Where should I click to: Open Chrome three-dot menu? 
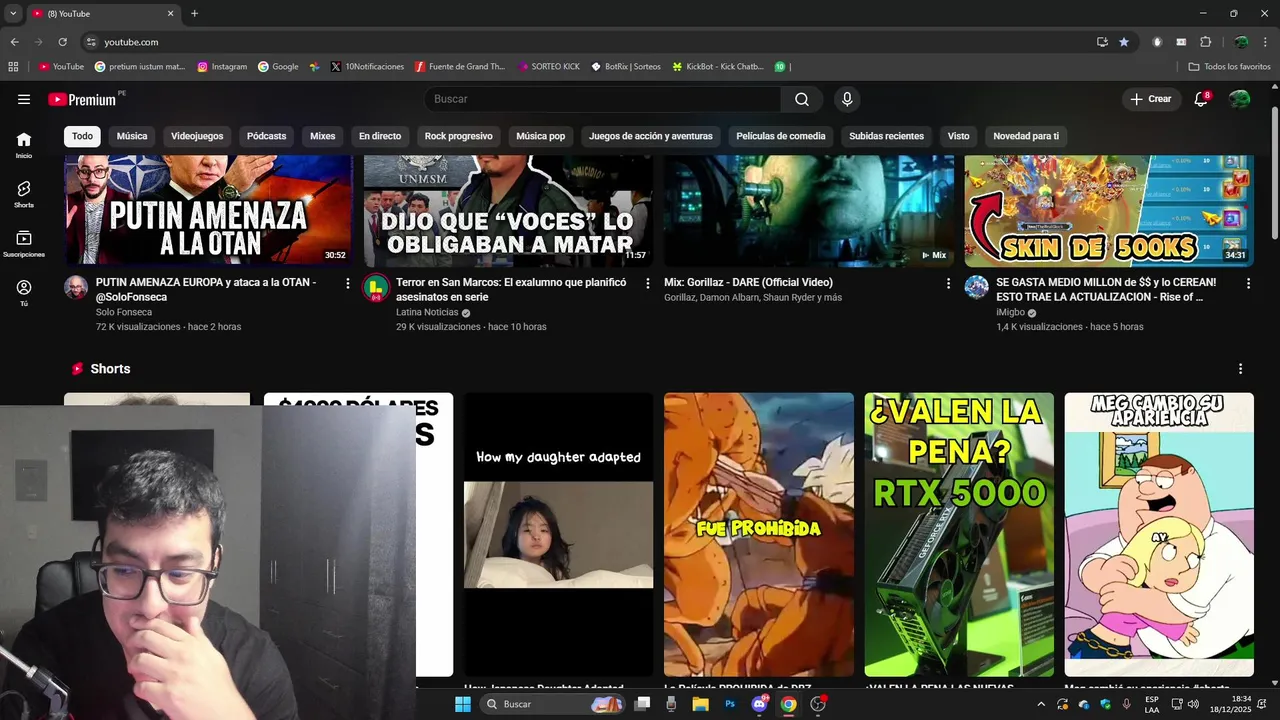tap(1265, 42)
